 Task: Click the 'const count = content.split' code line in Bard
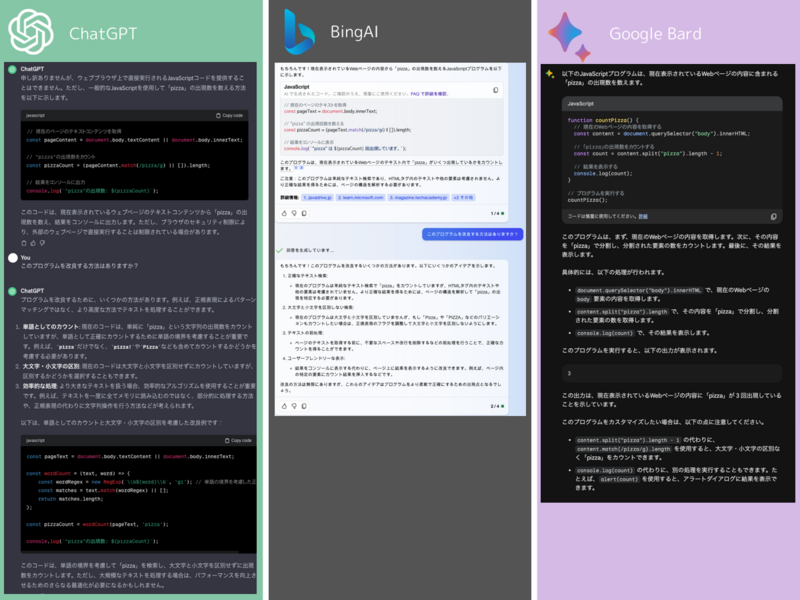[647, 154]
